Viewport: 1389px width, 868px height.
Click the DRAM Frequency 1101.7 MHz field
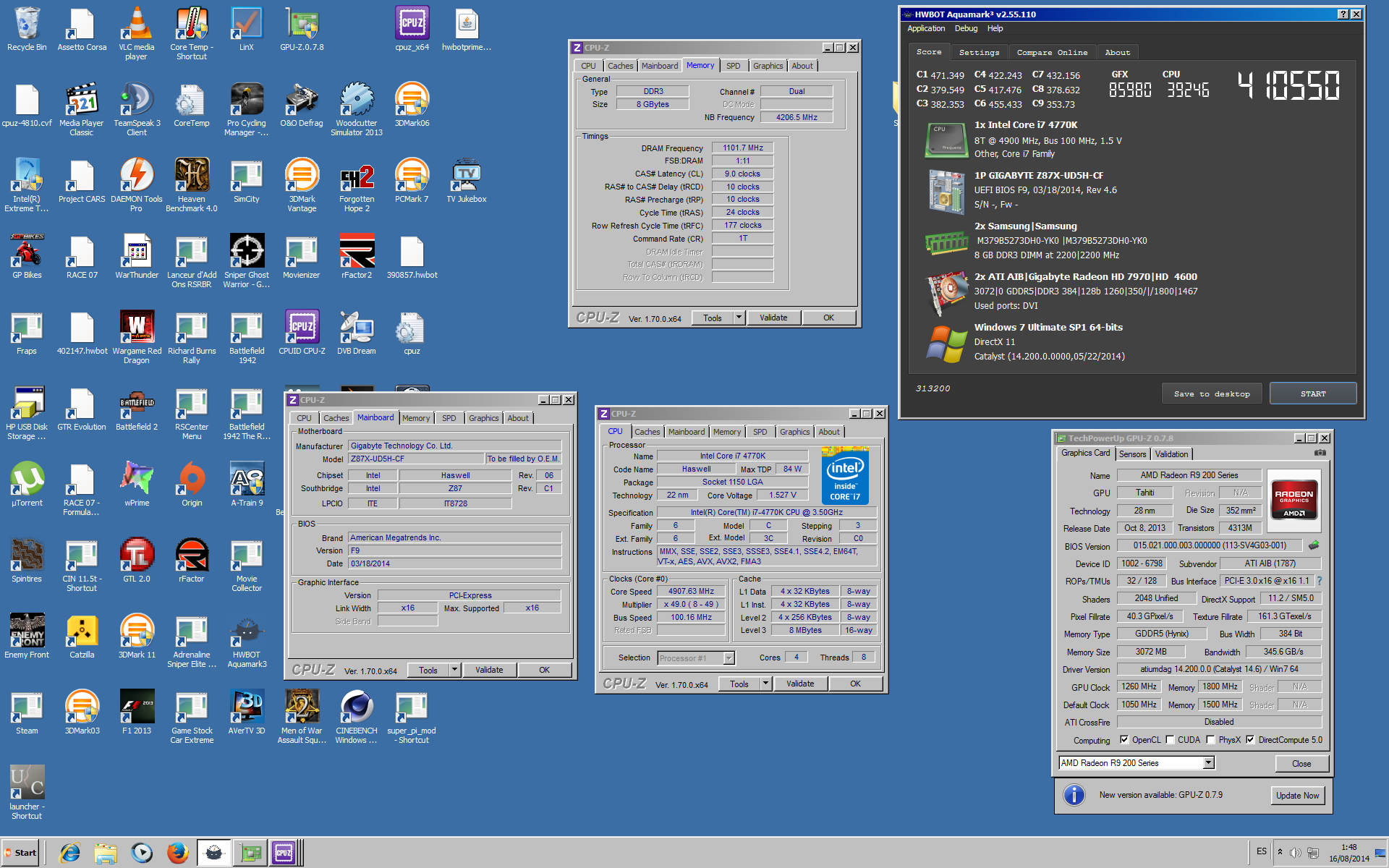(743, 148)
